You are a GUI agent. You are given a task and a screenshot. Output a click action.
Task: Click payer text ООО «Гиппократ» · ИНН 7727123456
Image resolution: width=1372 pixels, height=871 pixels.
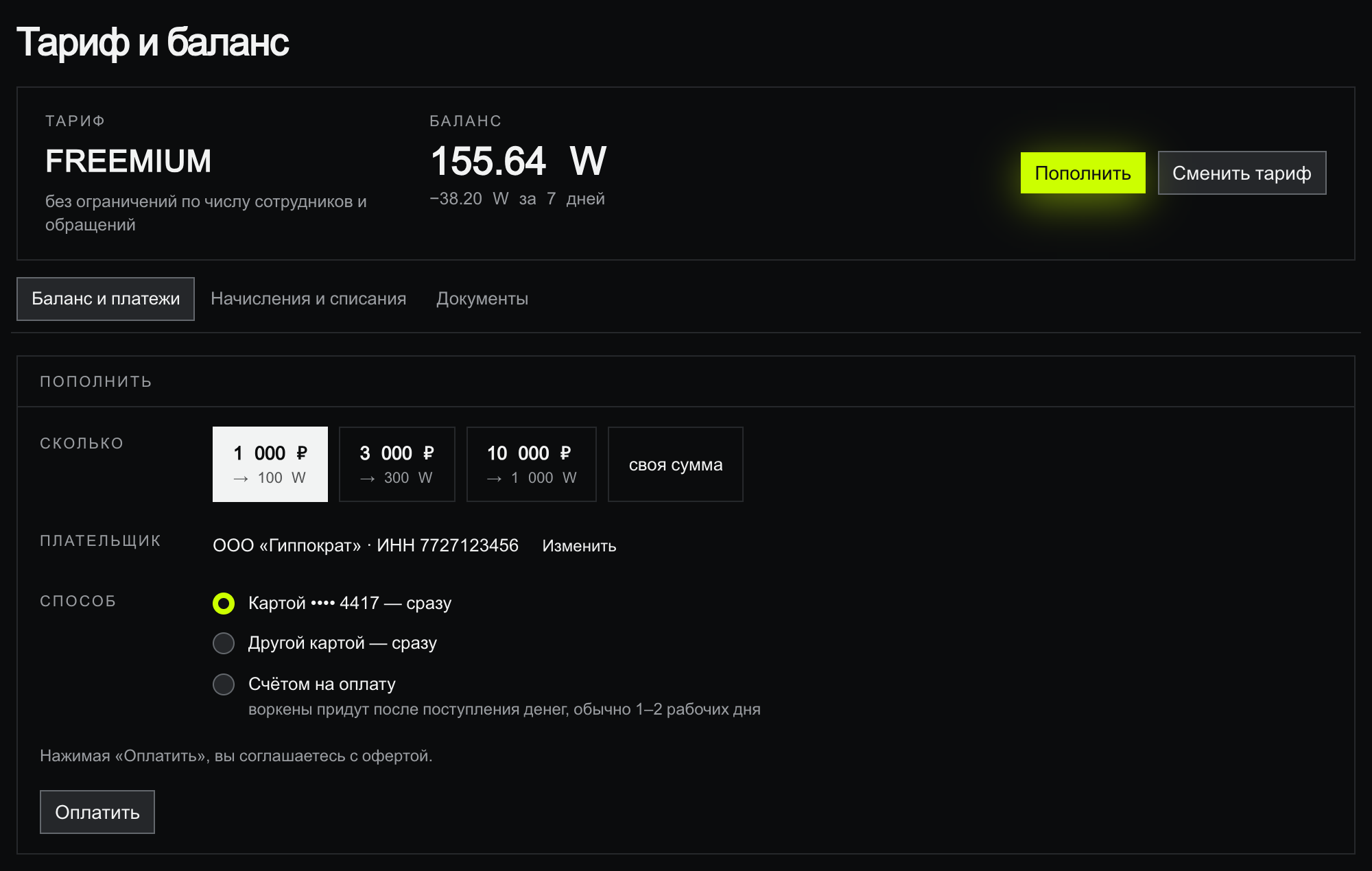coord(366,546)
